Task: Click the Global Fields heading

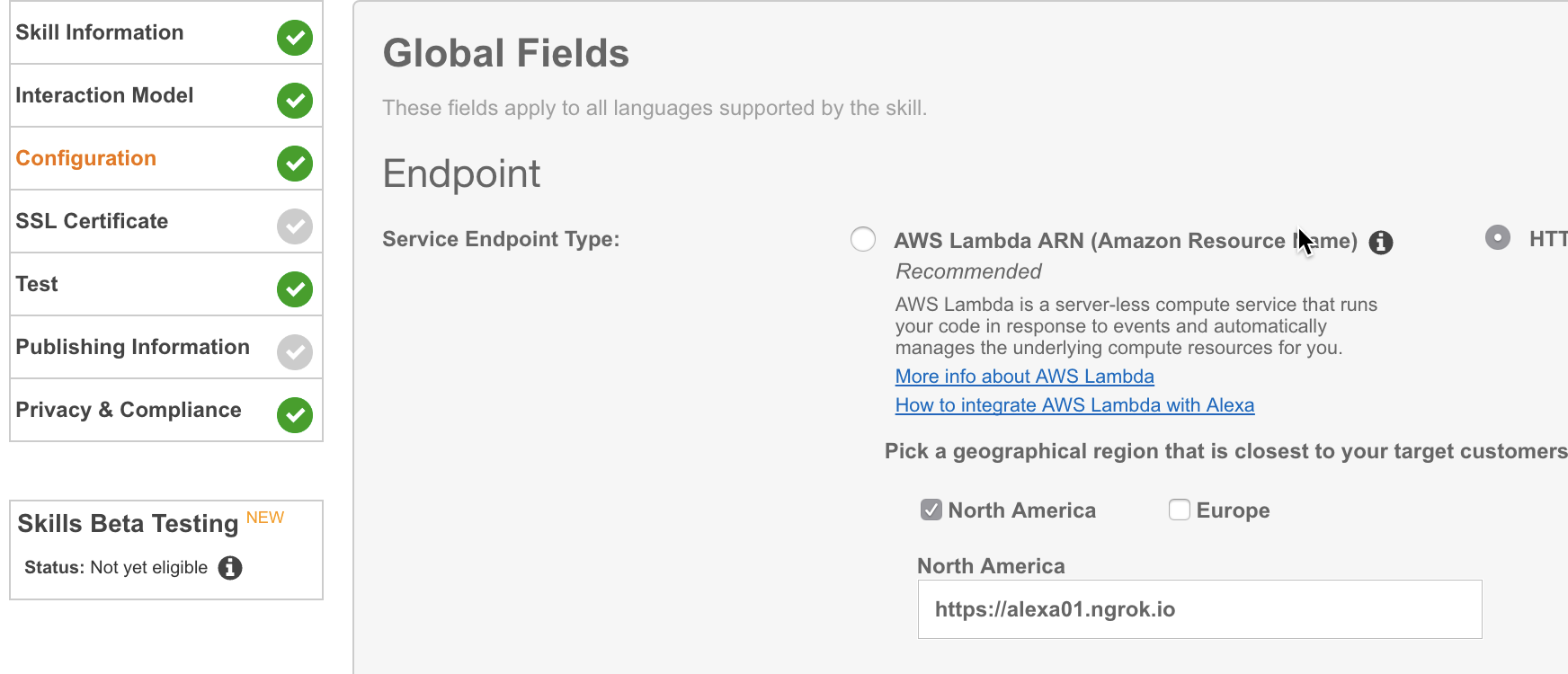Action: point(506,53)
